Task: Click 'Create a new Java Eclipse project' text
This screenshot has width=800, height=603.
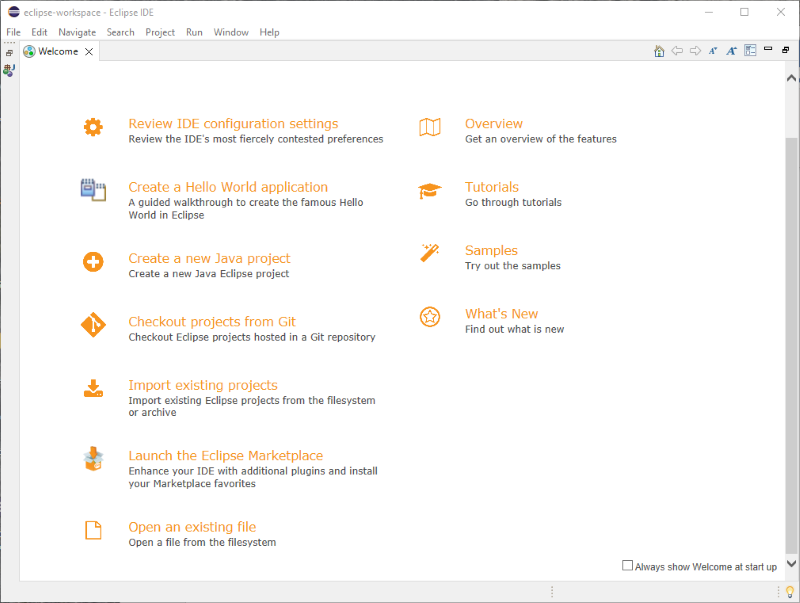Action: 209,273
